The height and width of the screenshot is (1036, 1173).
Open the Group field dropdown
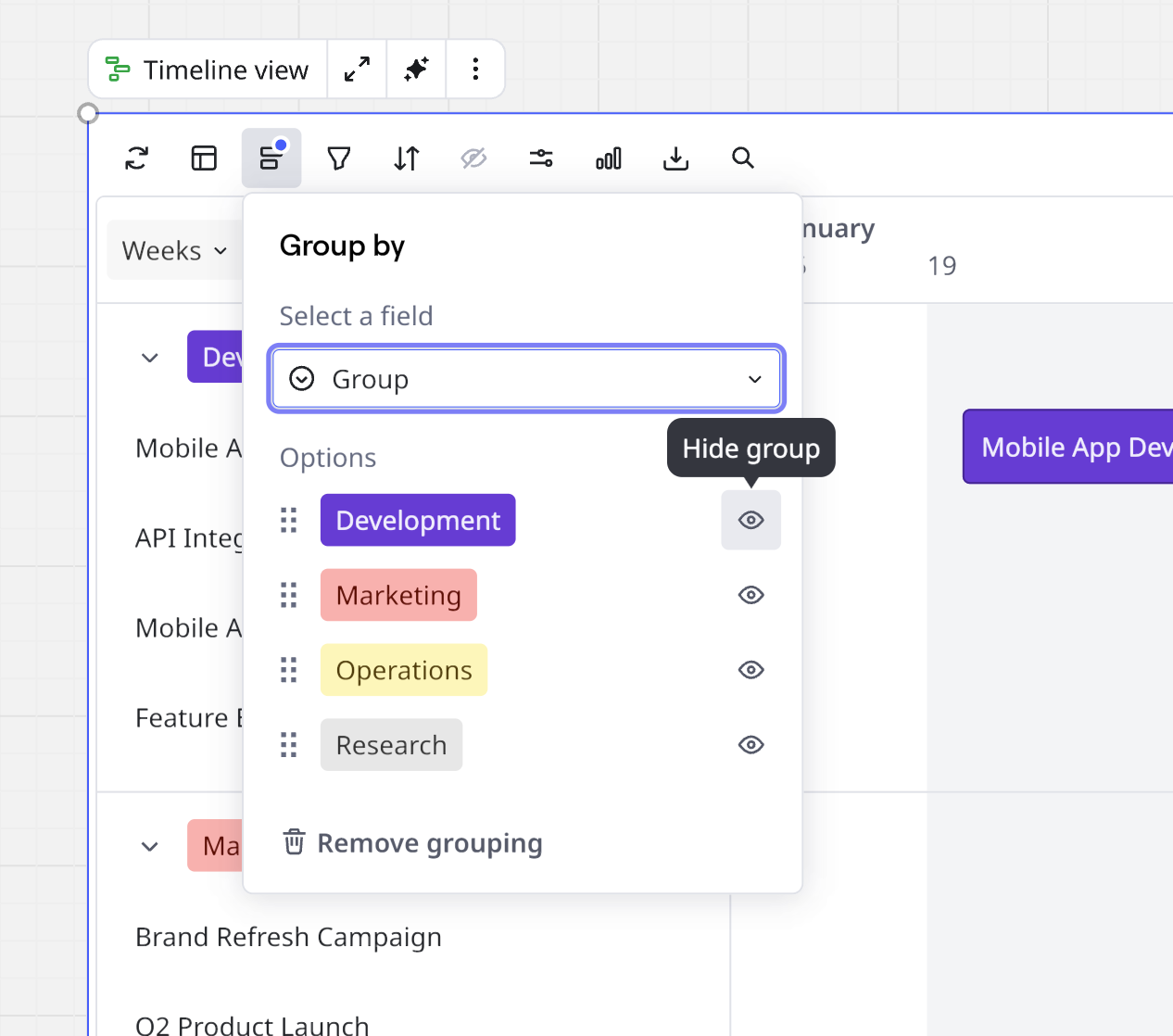click(x=526, y=379)
